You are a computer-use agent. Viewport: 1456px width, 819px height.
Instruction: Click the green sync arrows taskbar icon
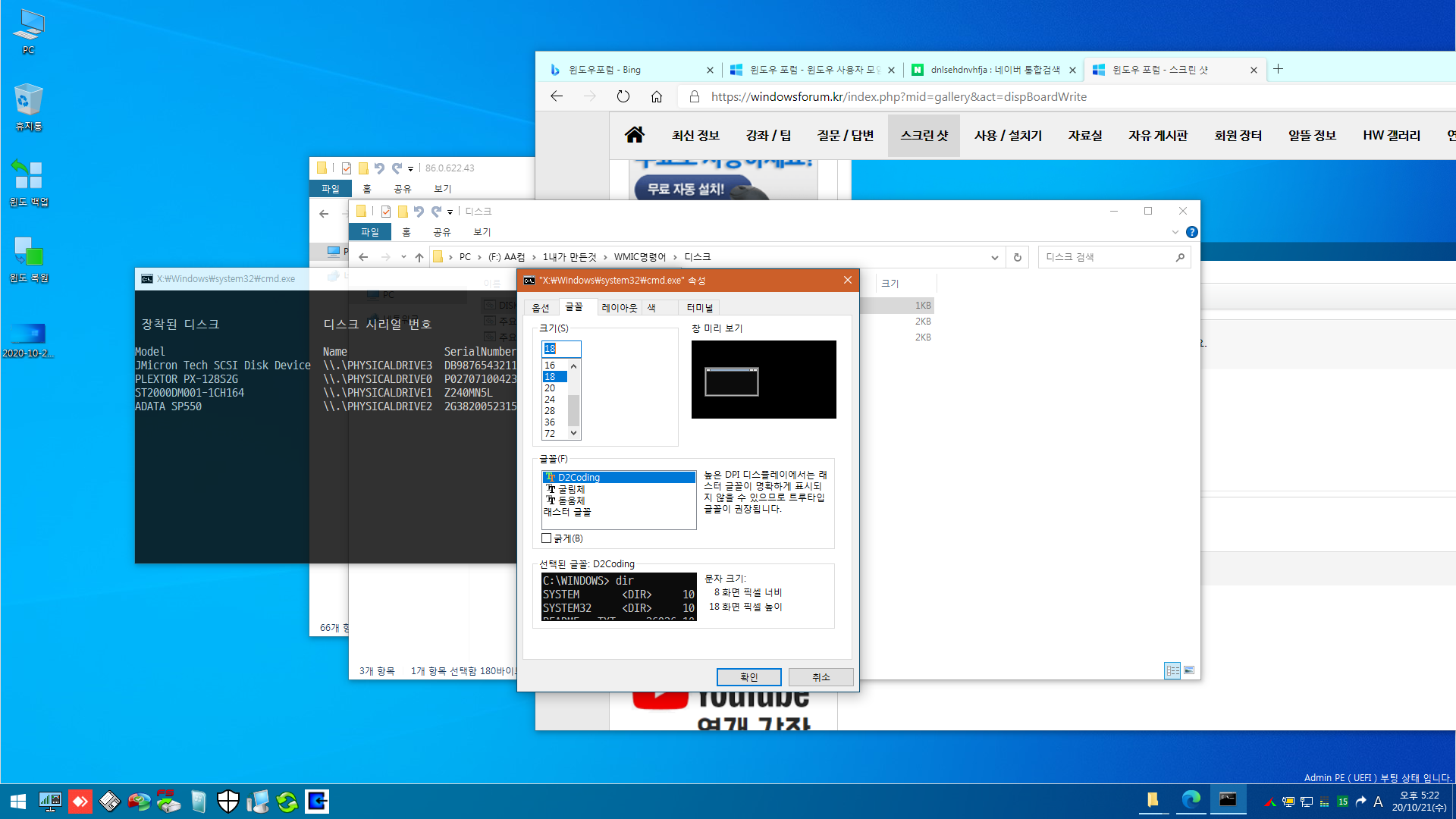pos(287,802)
